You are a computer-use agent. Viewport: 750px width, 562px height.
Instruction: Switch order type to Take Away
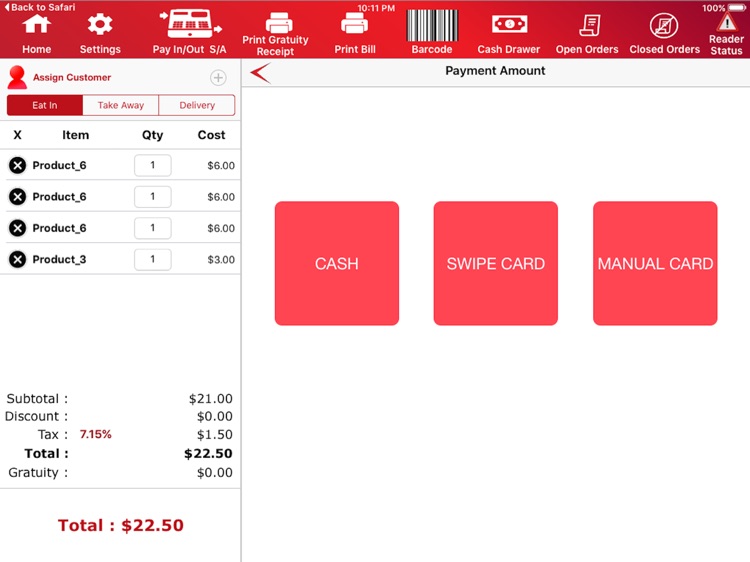coord(121,105)
